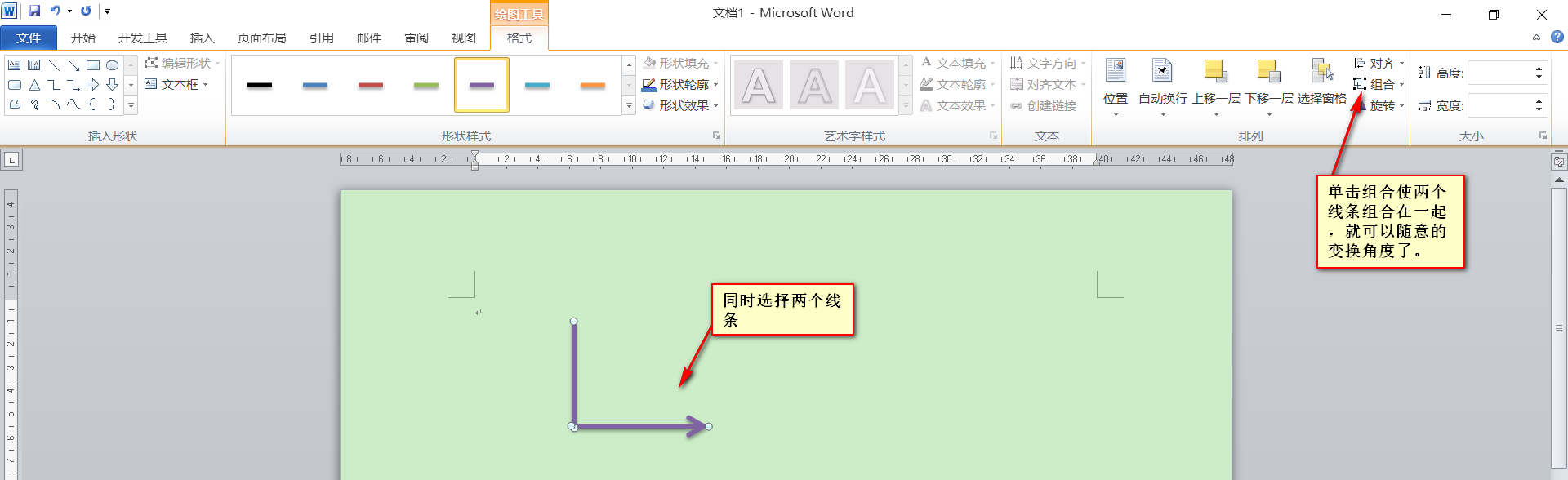Apply the black line shape style
This screenshot has width=1568, height=480.
[x=260, y=85]
